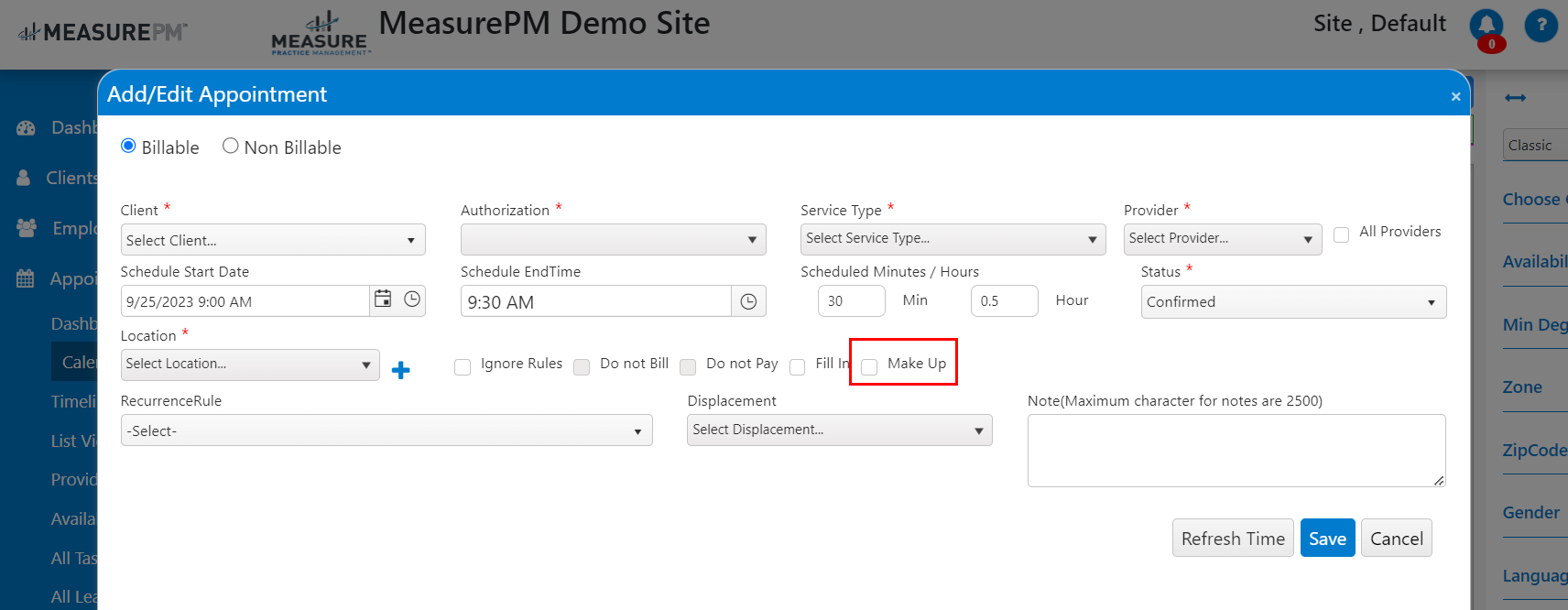1568x610 pixels.
Task: Open clock picker for Schedule EndTime
Action: point(748,301)
